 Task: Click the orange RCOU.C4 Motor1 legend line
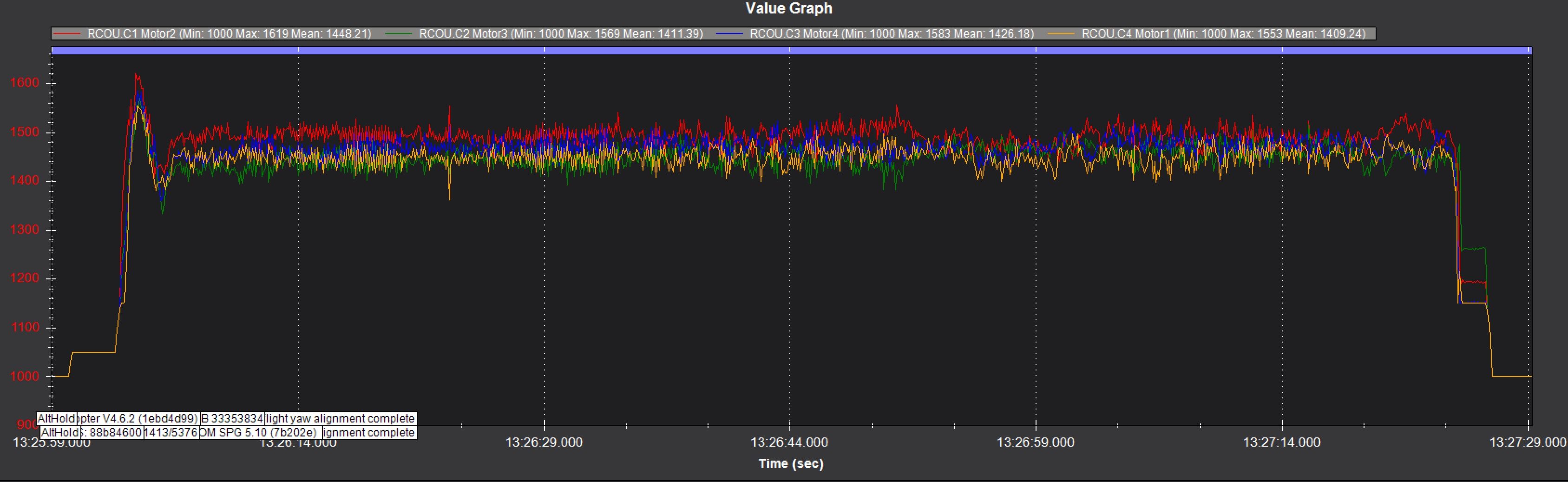click(1061, 34)
